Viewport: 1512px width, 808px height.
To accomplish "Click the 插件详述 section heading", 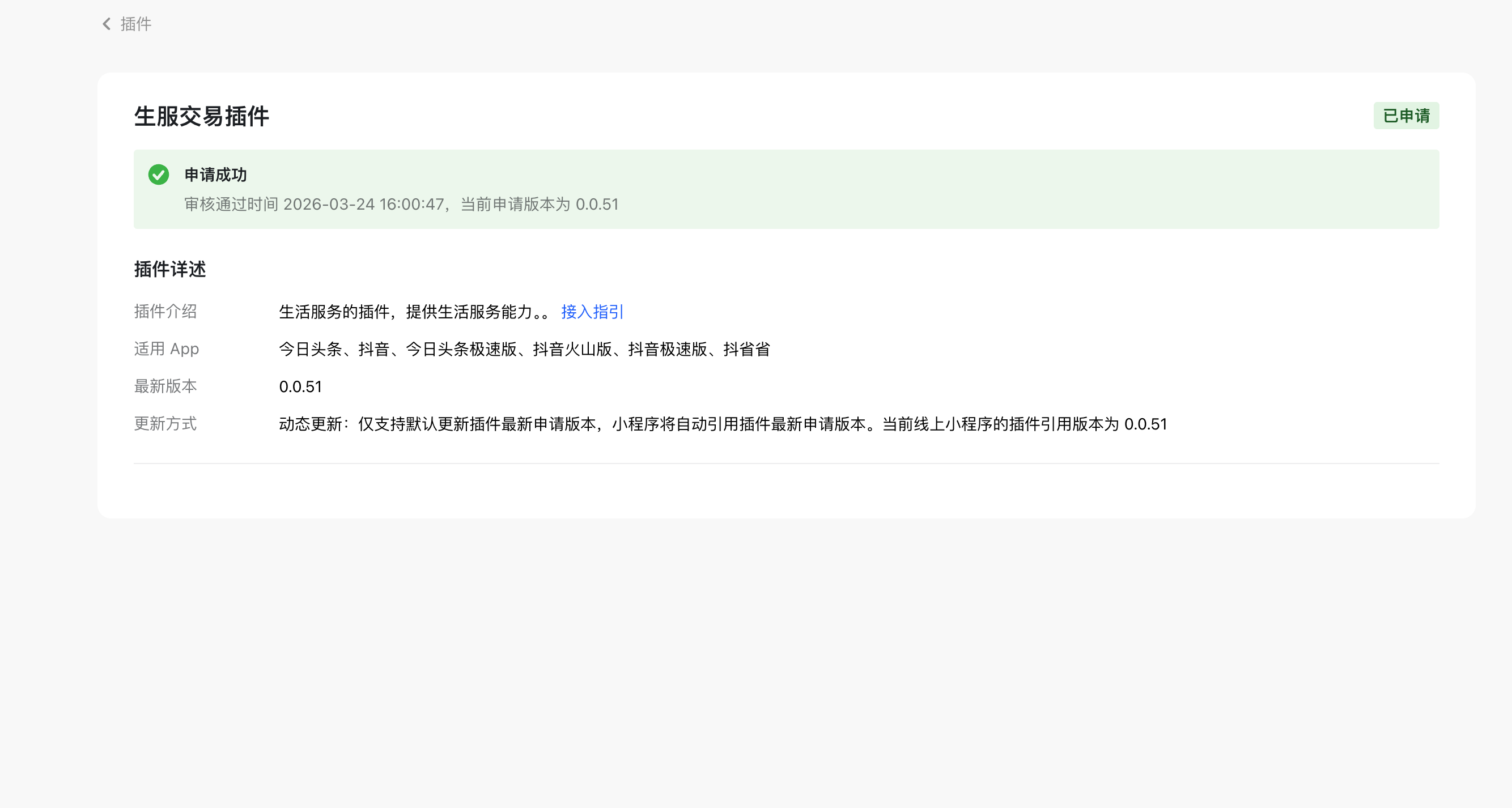I will tap(169, 269).
